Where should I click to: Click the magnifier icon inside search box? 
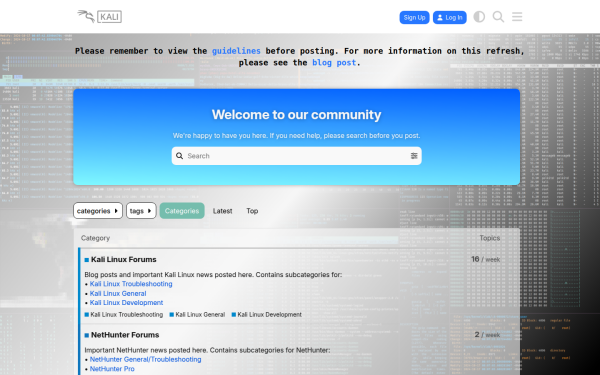coord(179,156)
